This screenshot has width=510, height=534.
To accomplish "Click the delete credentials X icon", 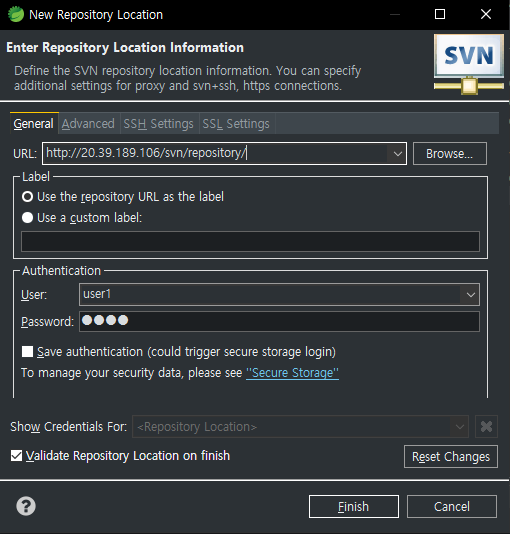I will tap(486, 426).
